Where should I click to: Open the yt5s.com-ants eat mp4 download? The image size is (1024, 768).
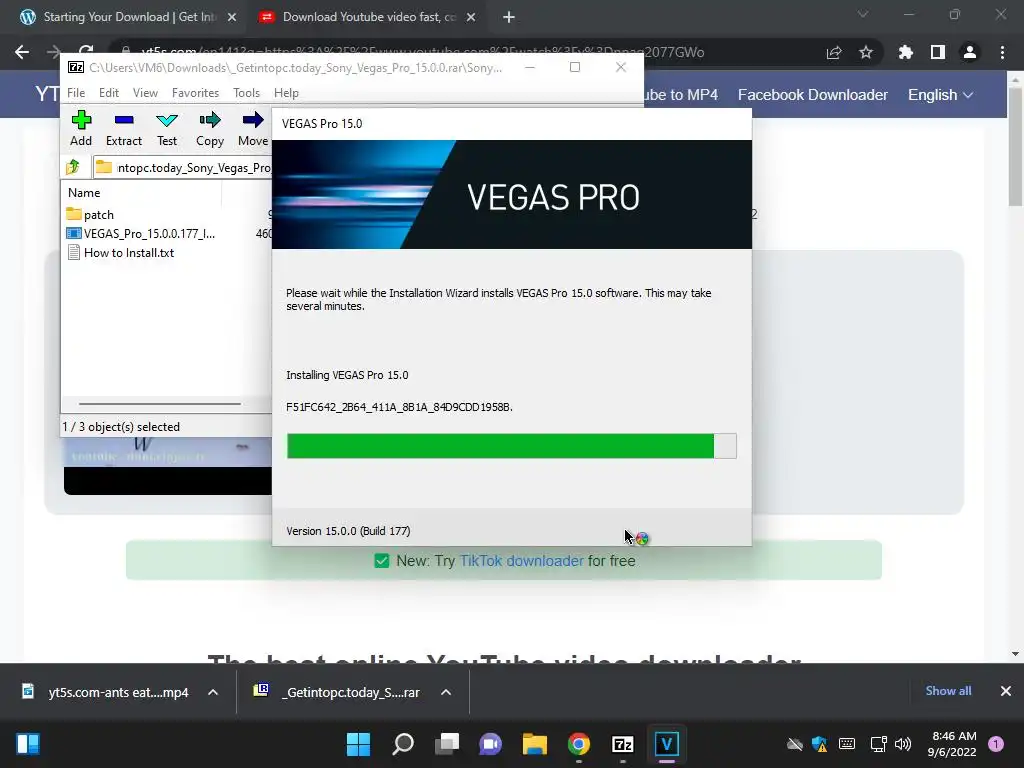tap(106, 692)
